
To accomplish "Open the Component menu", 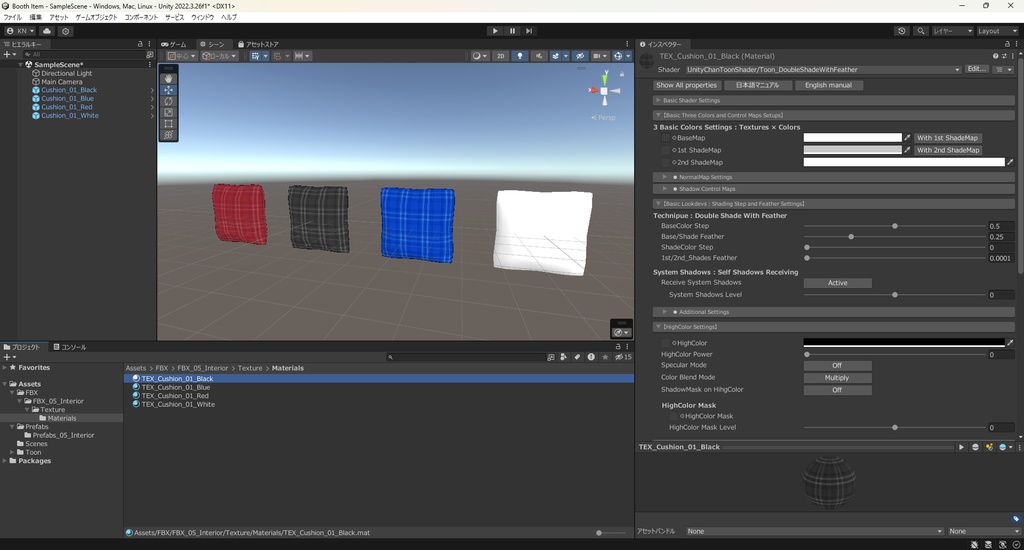I will (x=141, y=17).
